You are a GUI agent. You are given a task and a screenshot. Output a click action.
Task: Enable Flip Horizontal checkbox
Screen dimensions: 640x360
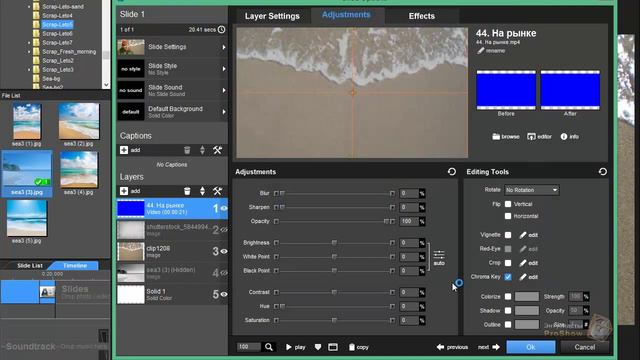[x=508, y=216]
